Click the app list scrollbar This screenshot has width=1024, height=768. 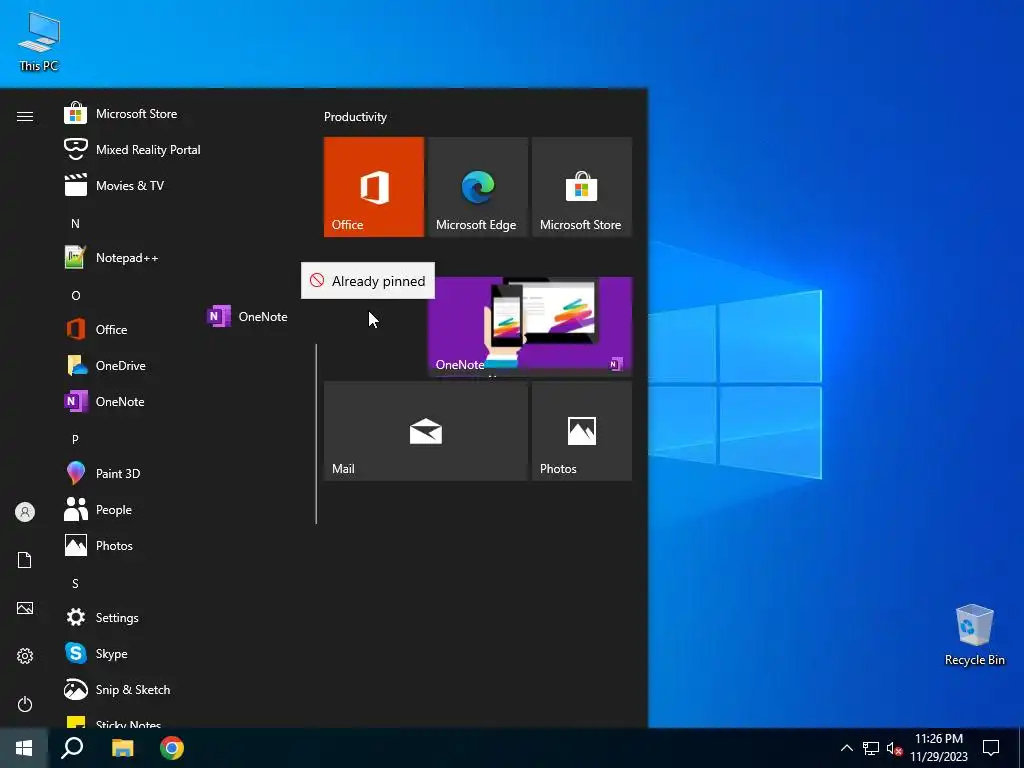coord(316,434)
